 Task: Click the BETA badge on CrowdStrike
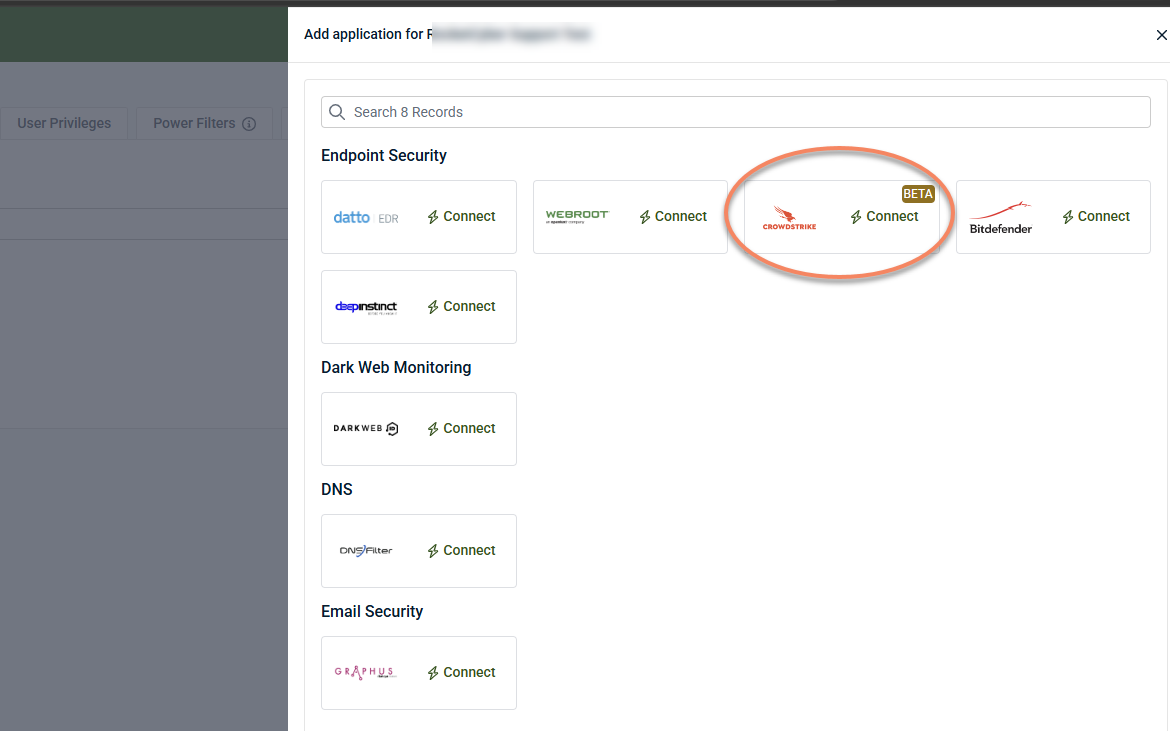point(918,194)
